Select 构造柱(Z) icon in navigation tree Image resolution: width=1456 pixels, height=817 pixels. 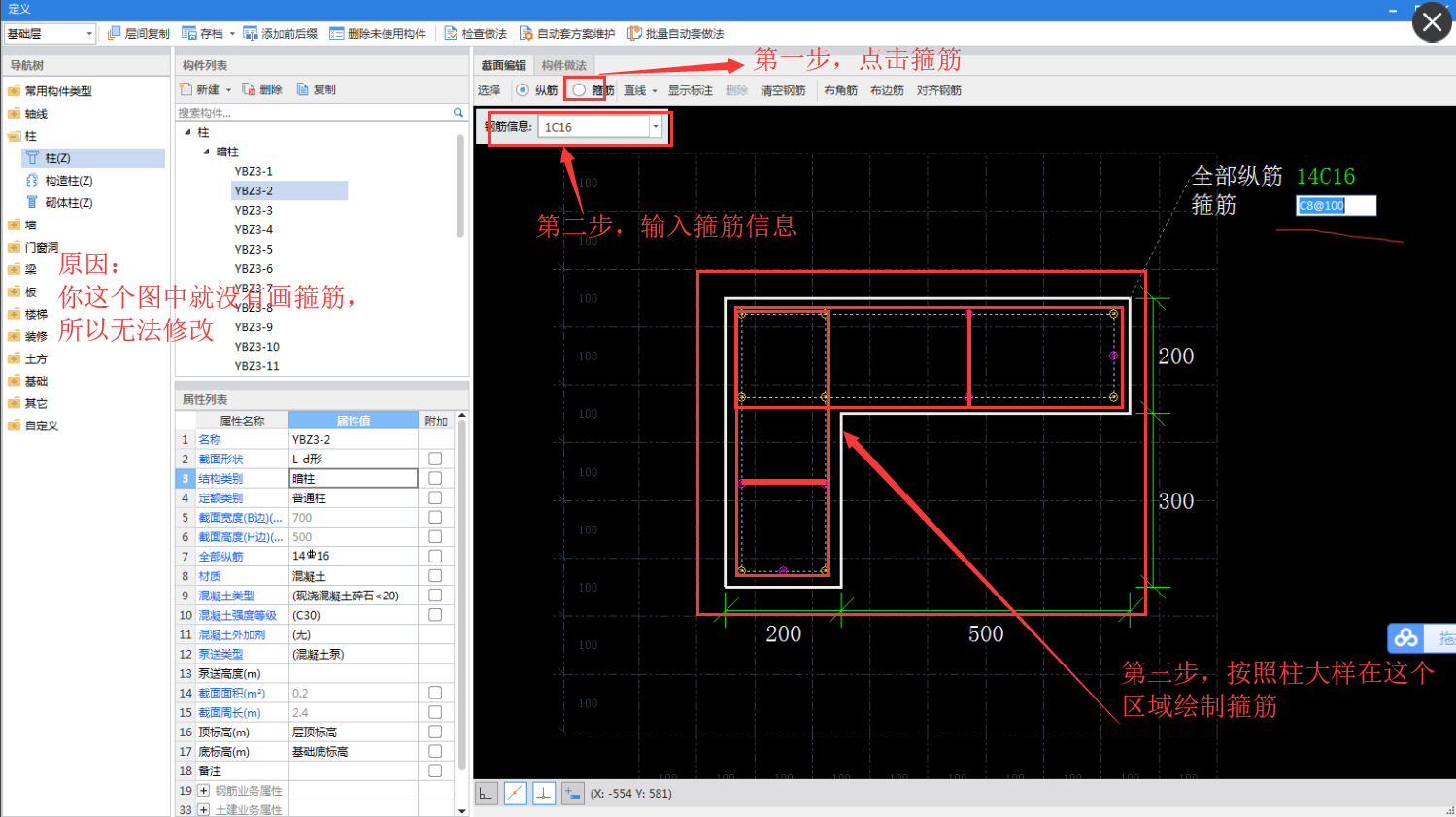tap(32, 180)
